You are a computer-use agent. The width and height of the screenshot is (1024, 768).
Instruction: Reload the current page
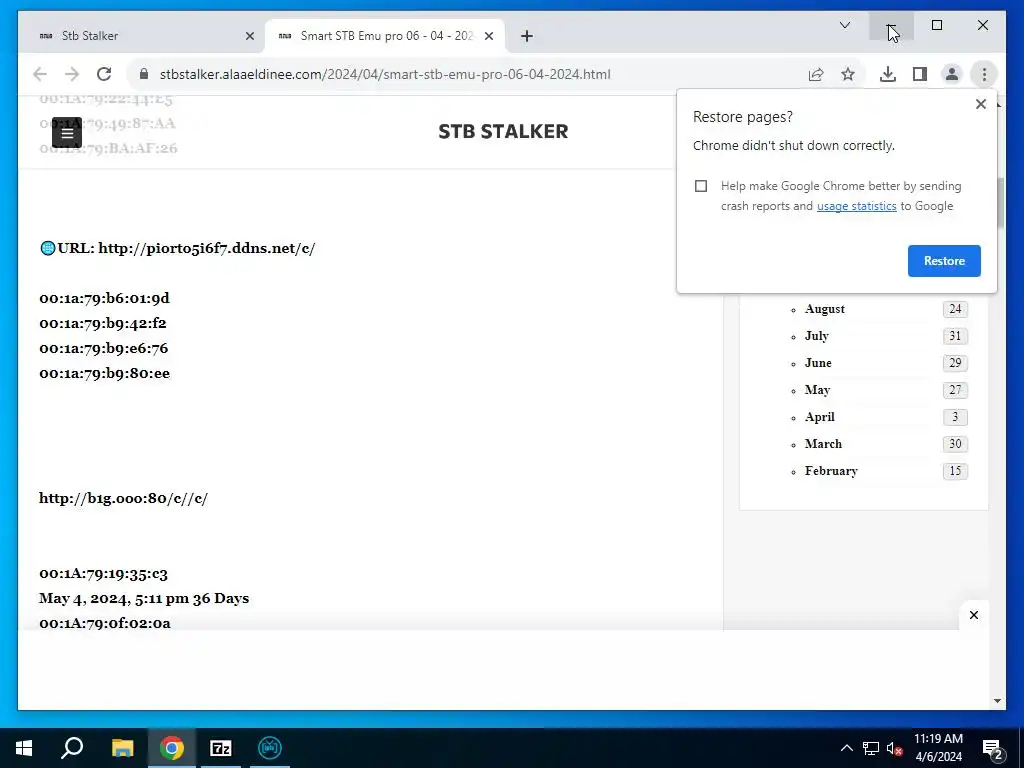pos(104,74)
